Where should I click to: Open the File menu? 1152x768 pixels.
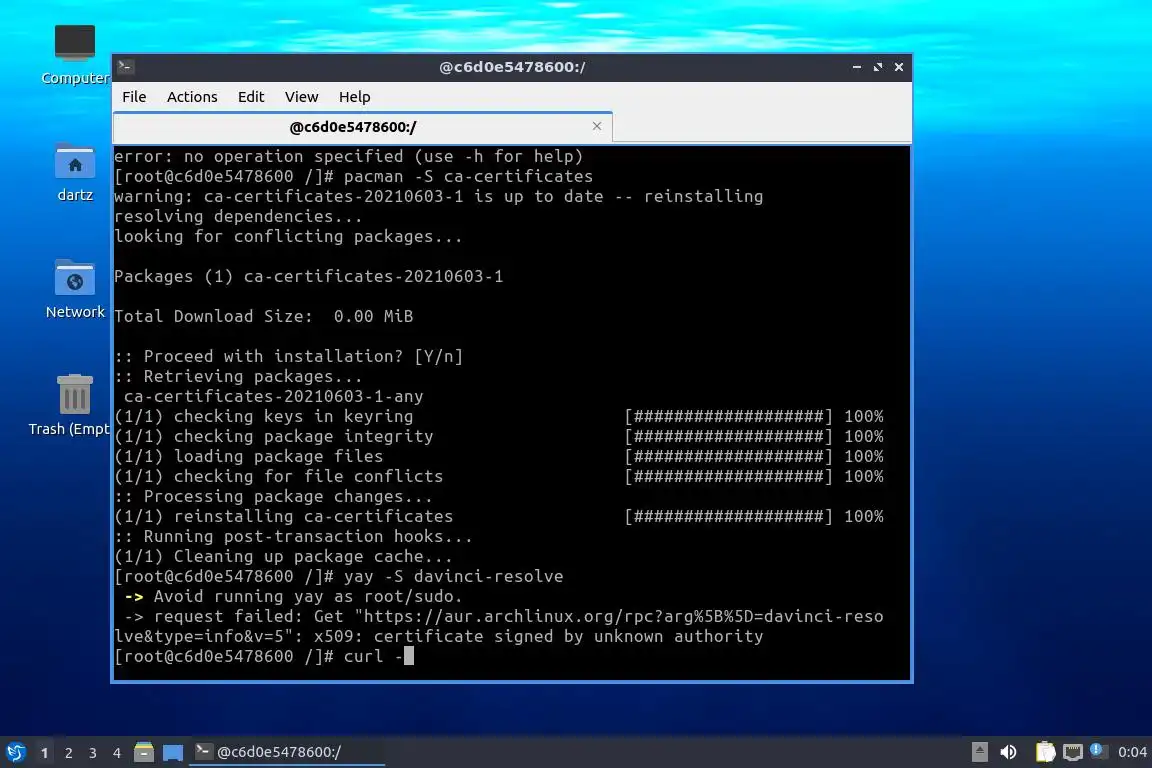pyautogui.click(x=134, y=97)
